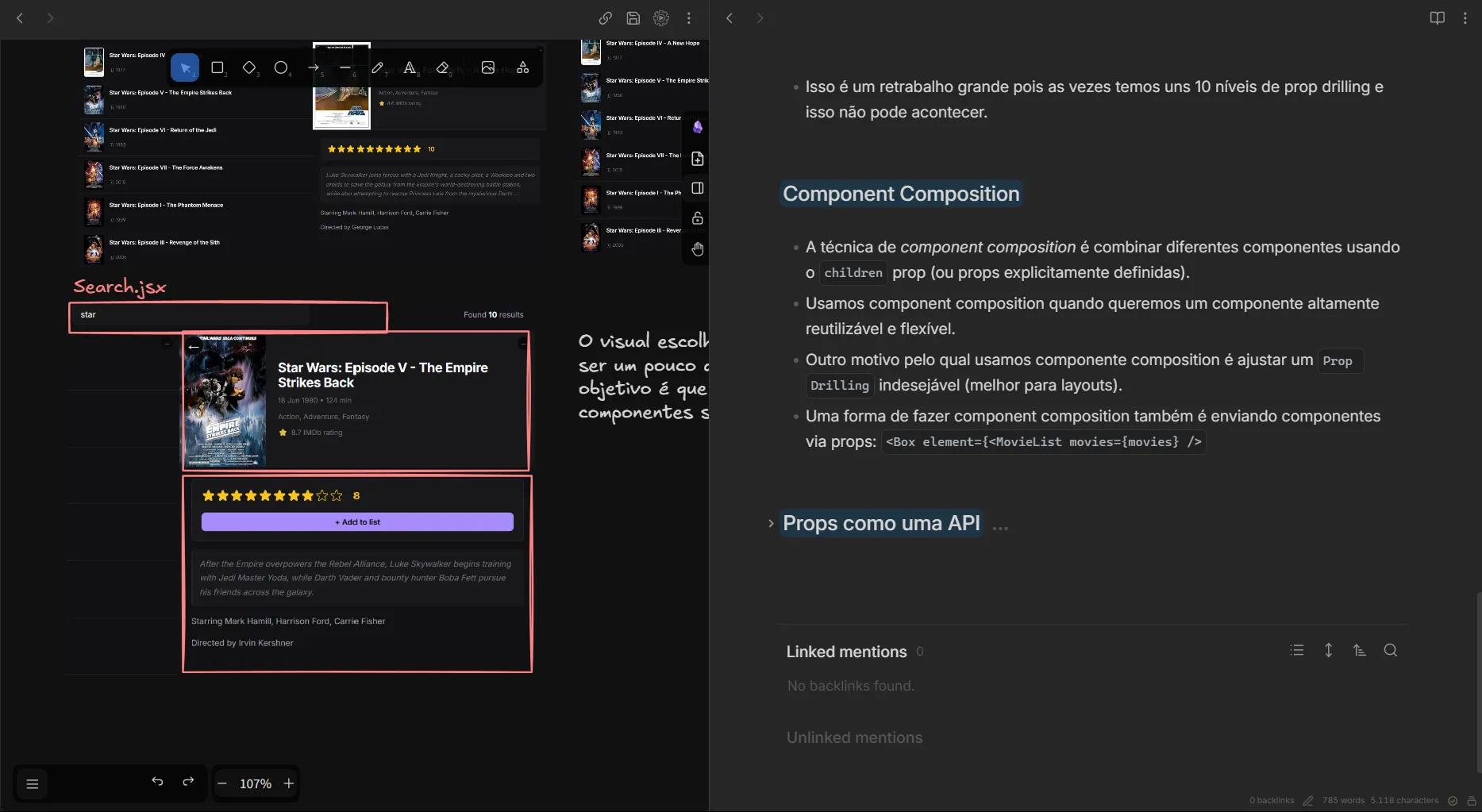The width and height of the screenshot is (1482, 812).
Task: Open the extra shapes tools menu
Action: pyautogui.click(x=522, y=68)
